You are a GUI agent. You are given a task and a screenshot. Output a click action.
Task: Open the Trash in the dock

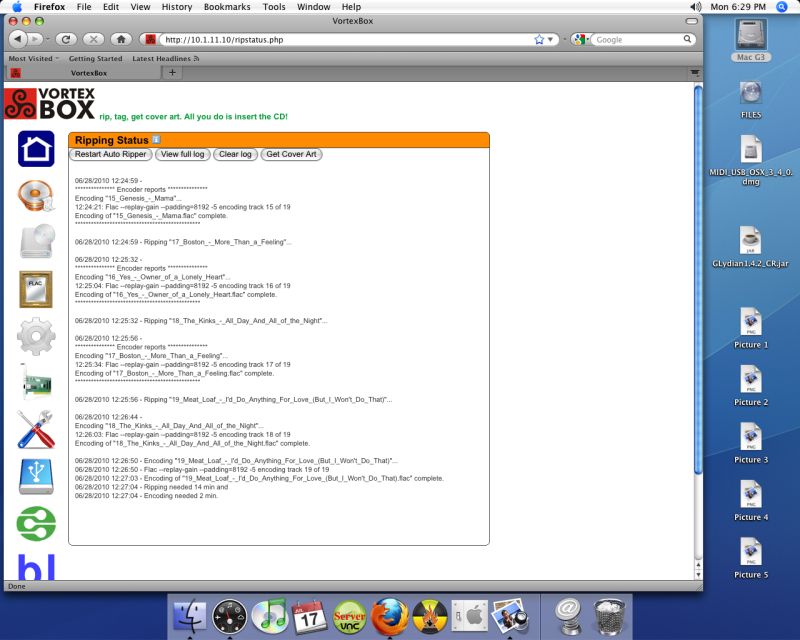point(608,617)
